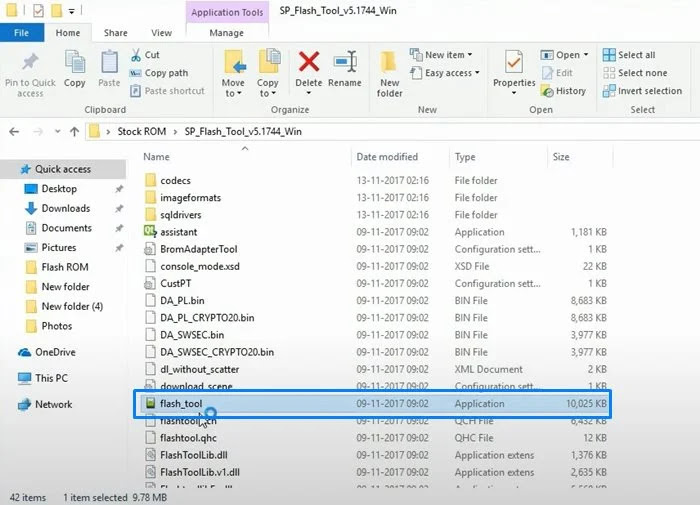Sort by the Name column header
Screen dimensions: 700x505
click(156, 157)
